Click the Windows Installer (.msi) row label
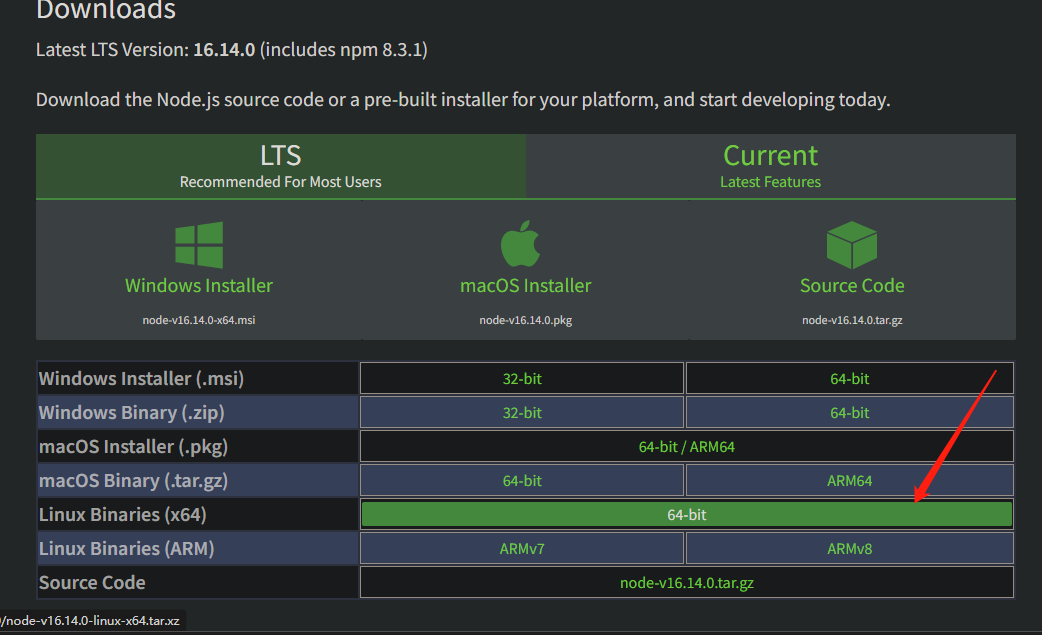The width and height of the screenshot is (1042, 635). [x=141, y=379]
